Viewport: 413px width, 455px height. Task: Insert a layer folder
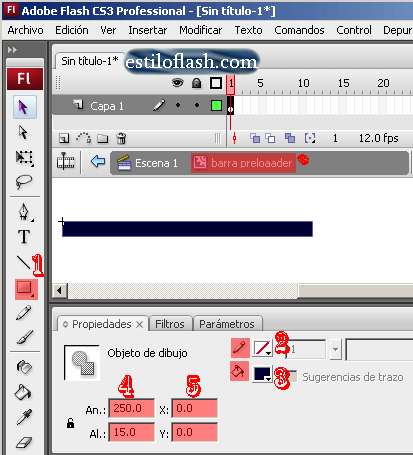pos(103,138)
